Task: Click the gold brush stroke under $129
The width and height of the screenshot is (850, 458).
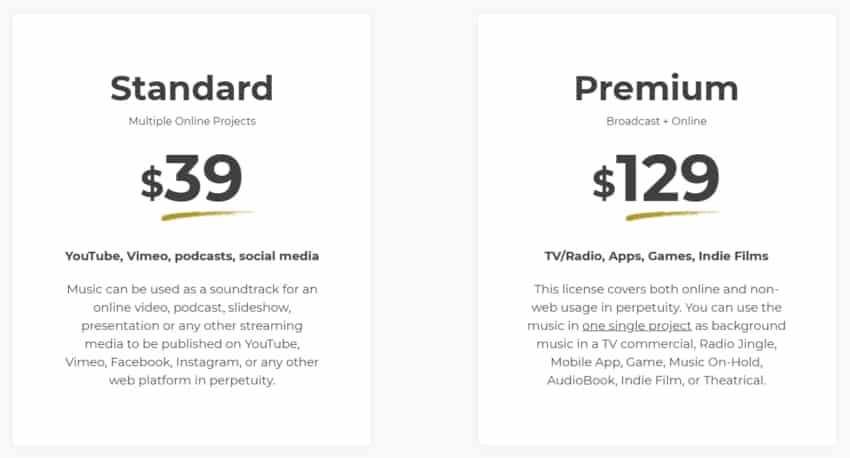Action: (672, 214)
